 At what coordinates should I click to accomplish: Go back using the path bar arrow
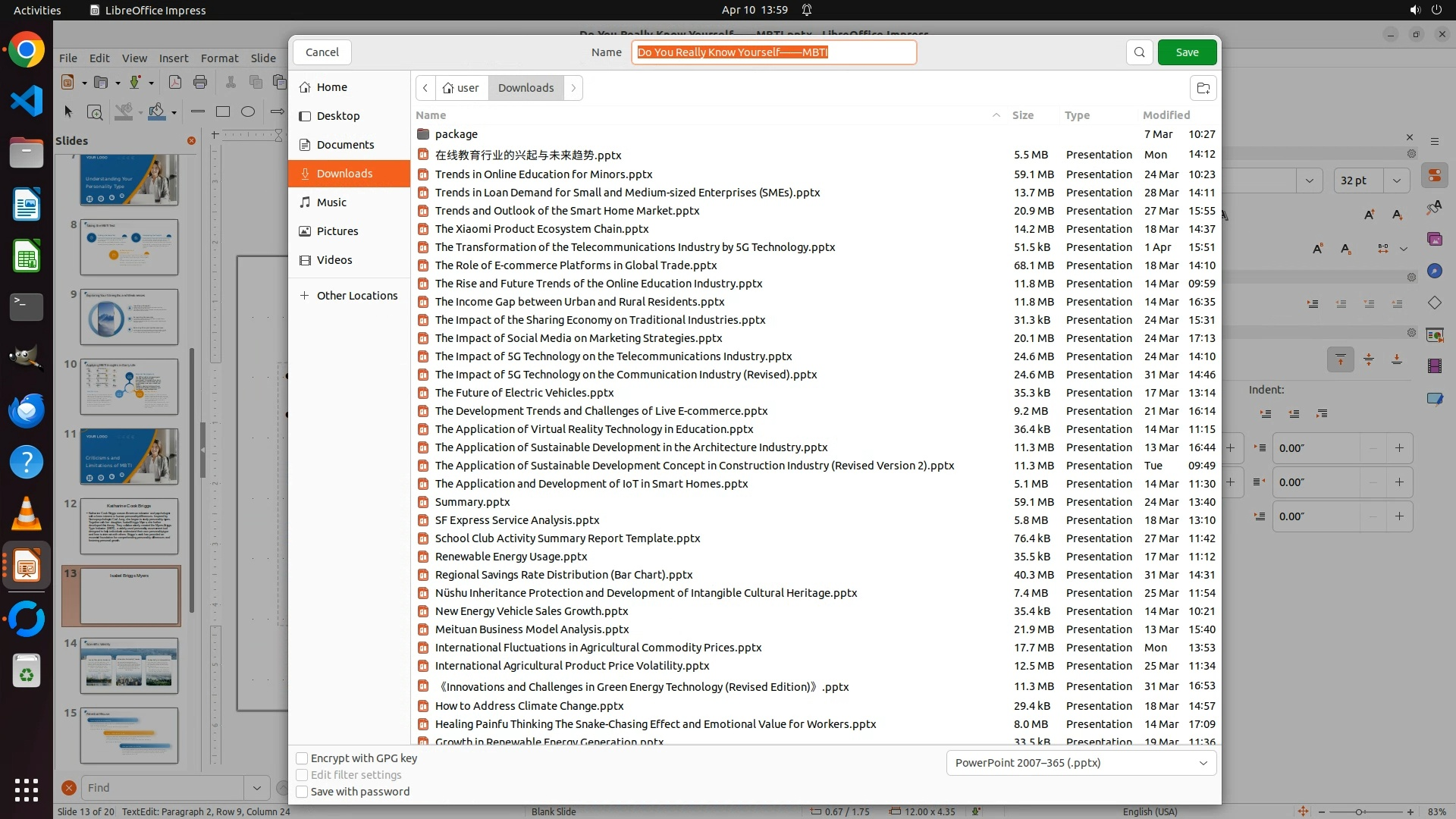coord(425,88)
